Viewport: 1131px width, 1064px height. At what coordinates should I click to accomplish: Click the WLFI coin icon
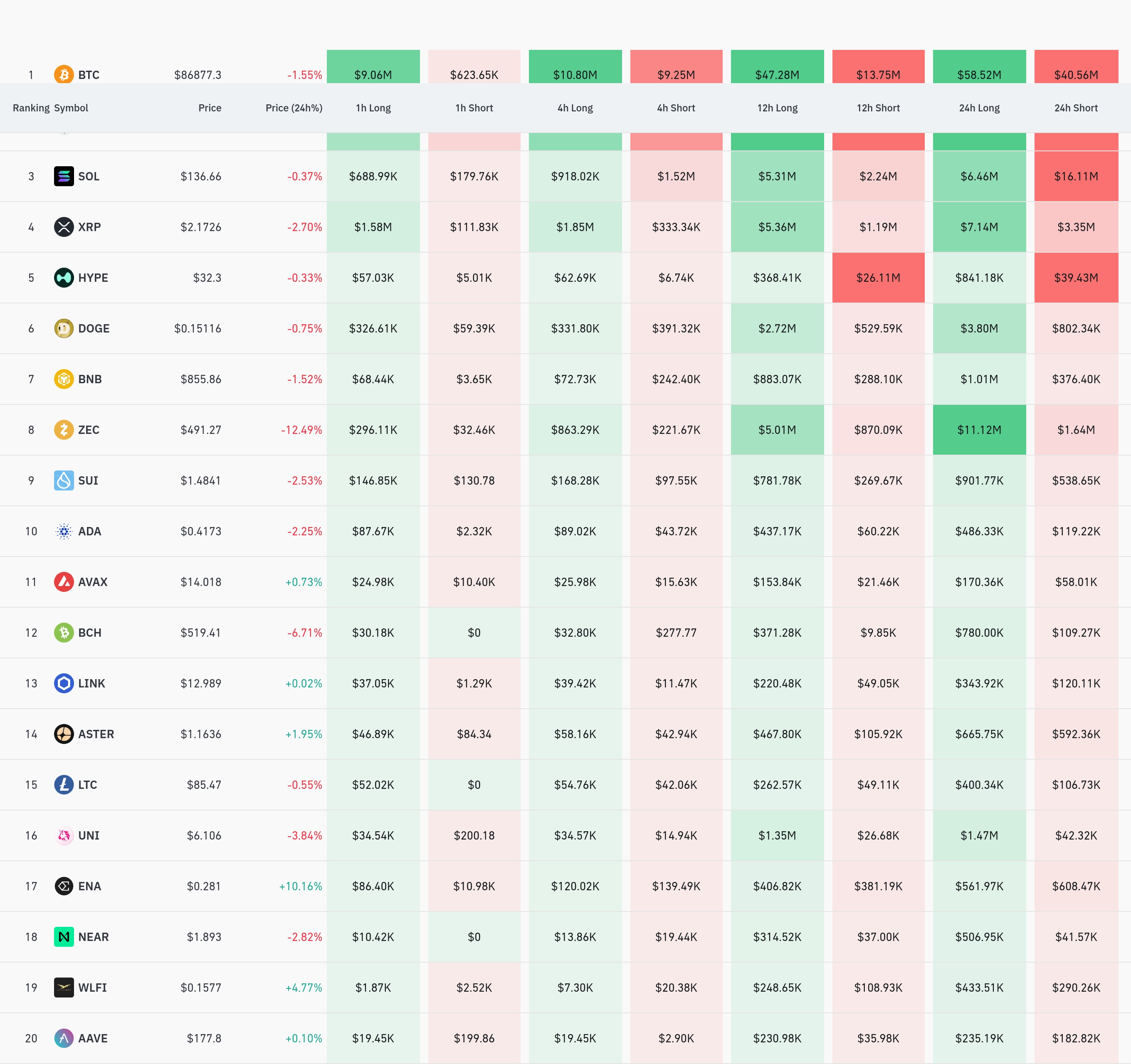[64, 987]
